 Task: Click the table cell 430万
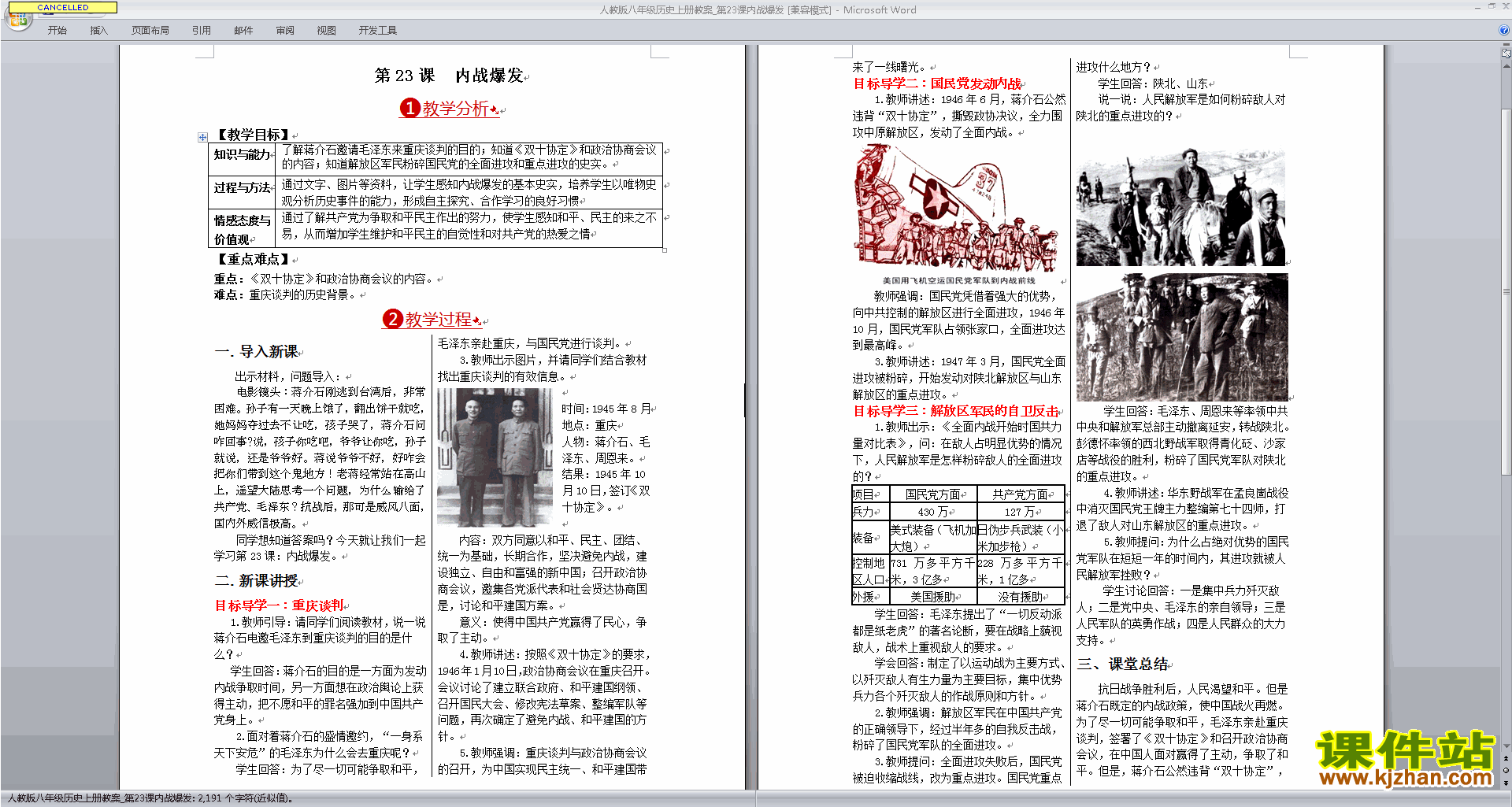(932, 512)
